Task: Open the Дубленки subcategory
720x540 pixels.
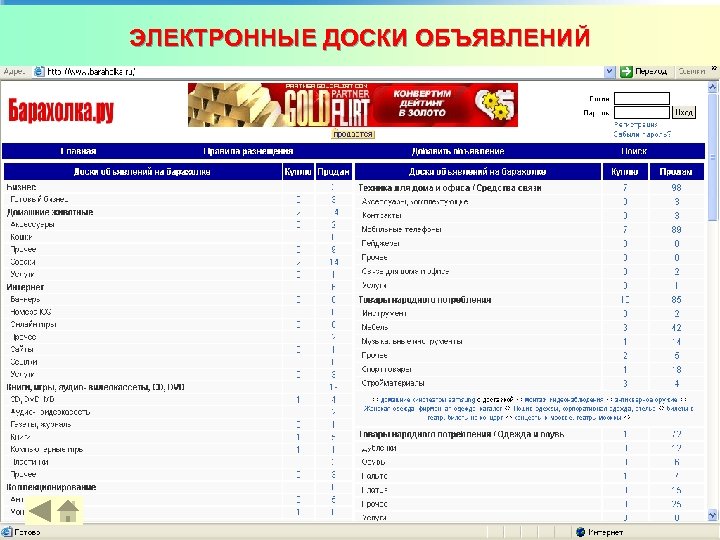Action: tap(379, 448)
